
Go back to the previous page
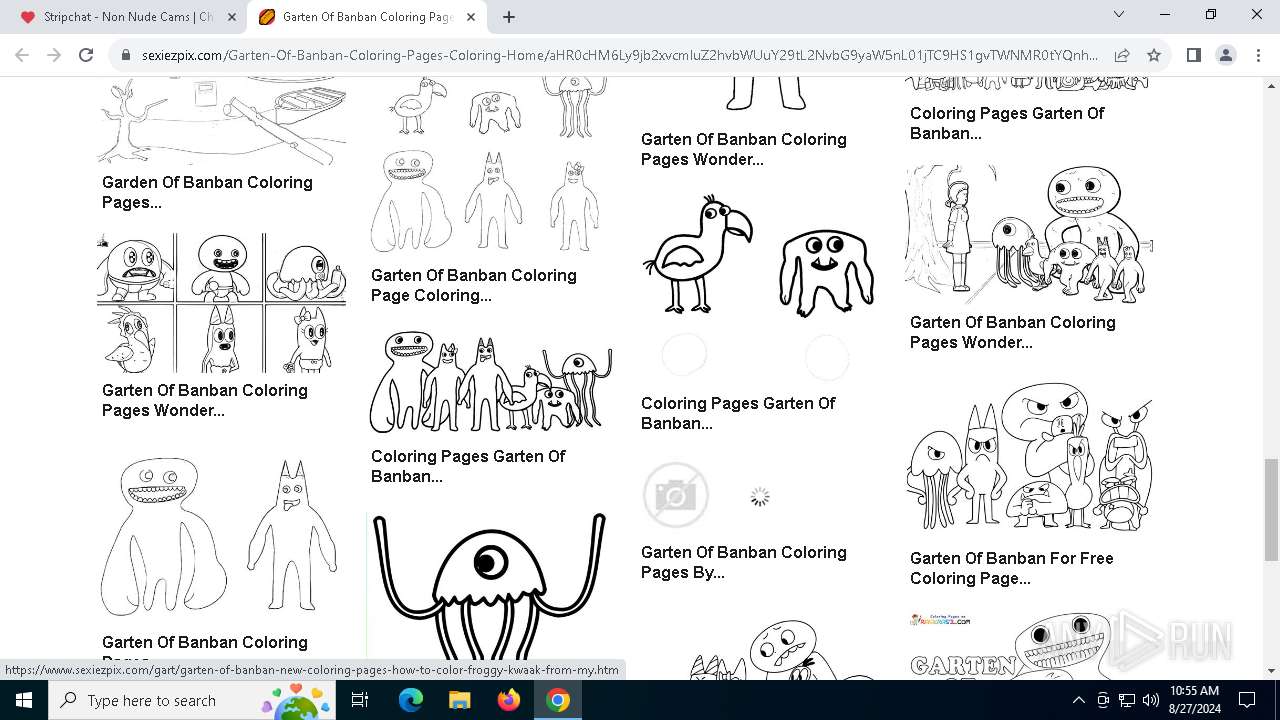[x=24, y=56]
